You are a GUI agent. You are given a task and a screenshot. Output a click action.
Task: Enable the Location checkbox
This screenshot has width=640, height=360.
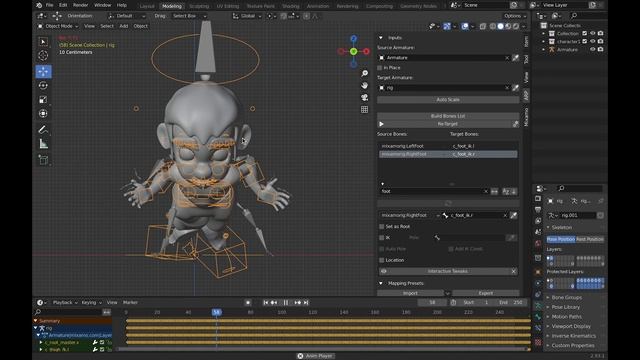pyautogui.click(x=382, y=260)
